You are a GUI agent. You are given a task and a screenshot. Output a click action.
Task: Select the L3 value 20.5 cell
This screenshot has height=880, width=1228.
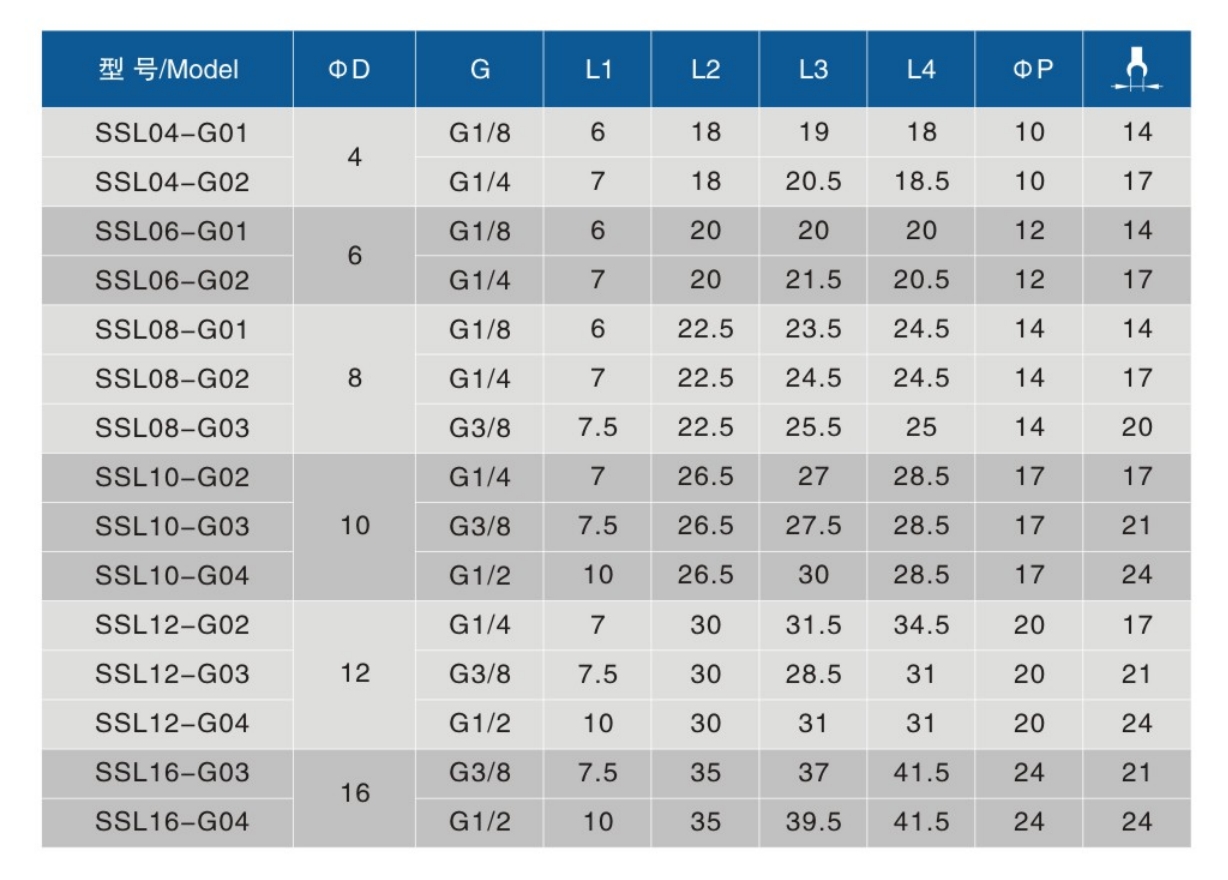[813, 181]
